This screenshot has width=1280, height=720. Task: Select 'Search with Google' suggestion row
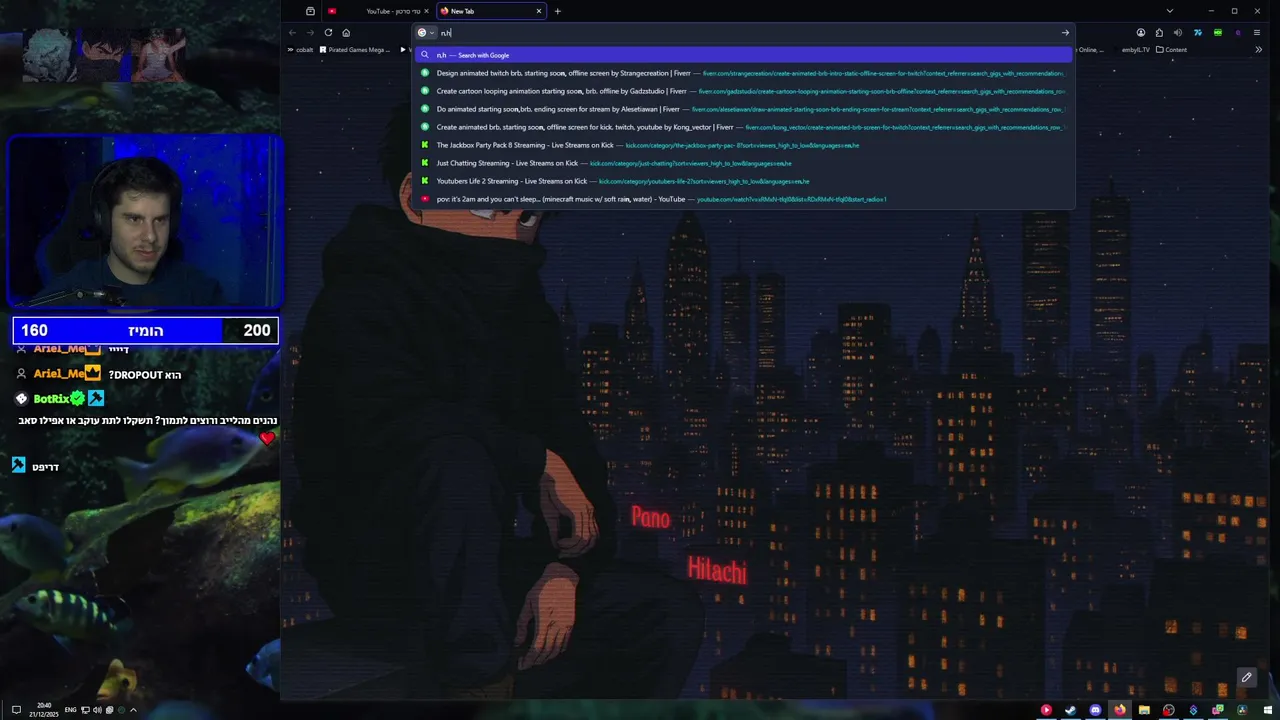[744, 55]
